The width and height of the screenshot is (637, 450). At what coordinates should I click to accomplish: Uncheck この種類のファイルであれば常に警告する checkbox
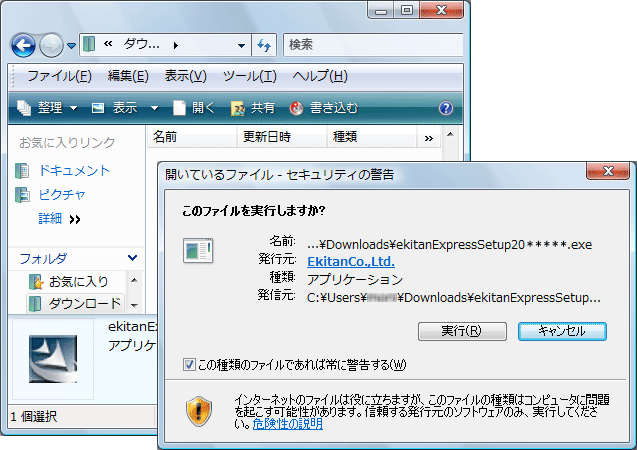pyautogui.click(x=190, y=364)
